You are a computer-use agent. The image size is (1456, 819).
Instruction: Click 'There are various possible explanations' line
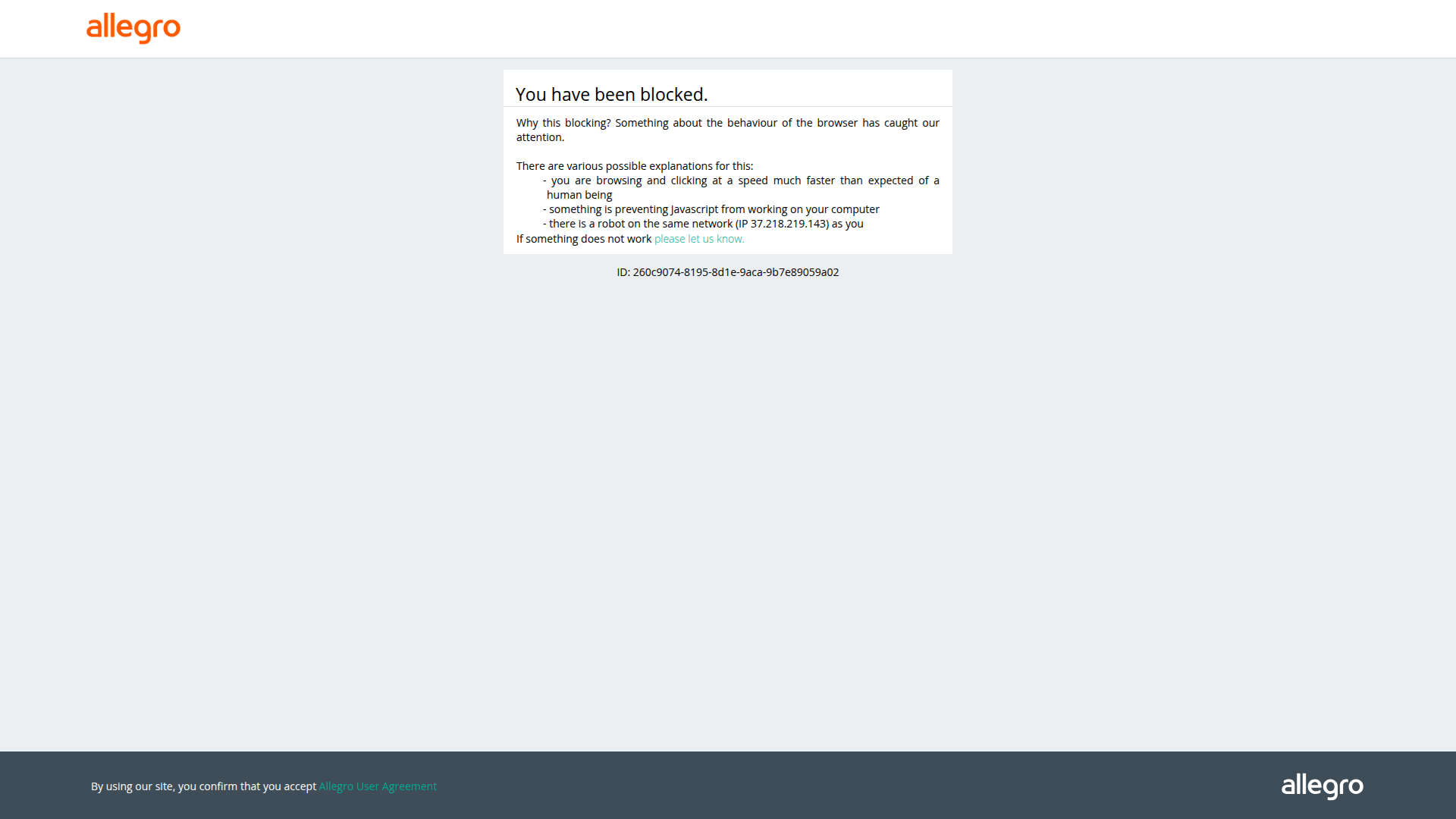pos(634,166)
